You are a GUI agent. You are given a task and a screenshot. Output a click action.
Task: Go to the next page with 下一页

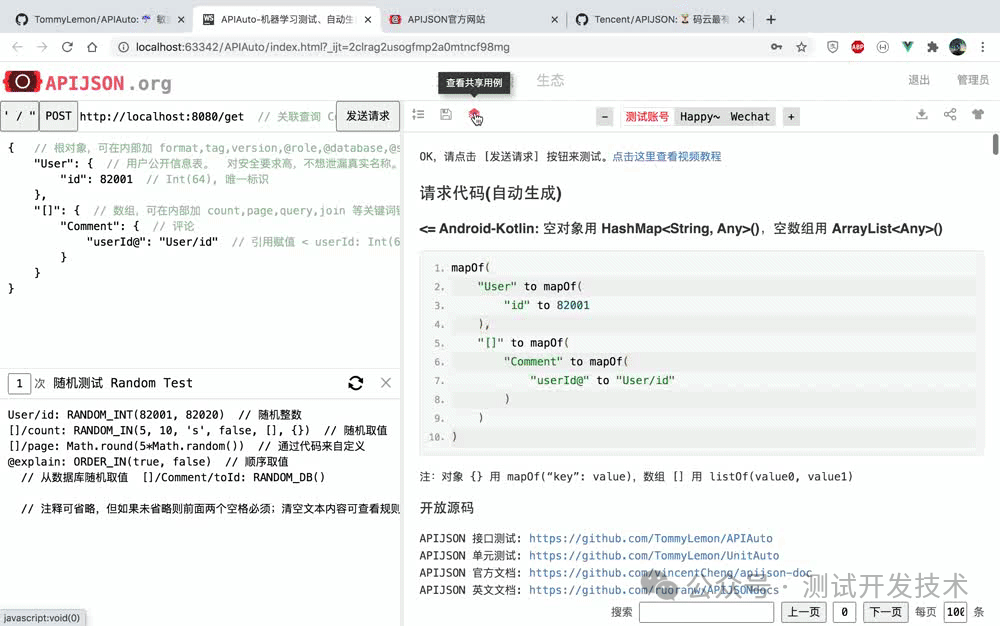click(x=886, y=612)
